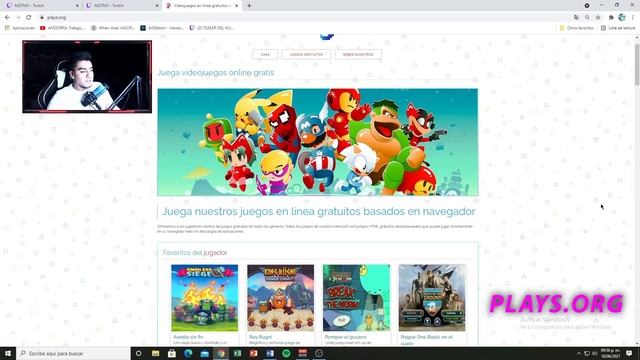Screen dimensions: 640x360
Task: Switch to the first Twitch tab
Action: (x=41, y=6)
